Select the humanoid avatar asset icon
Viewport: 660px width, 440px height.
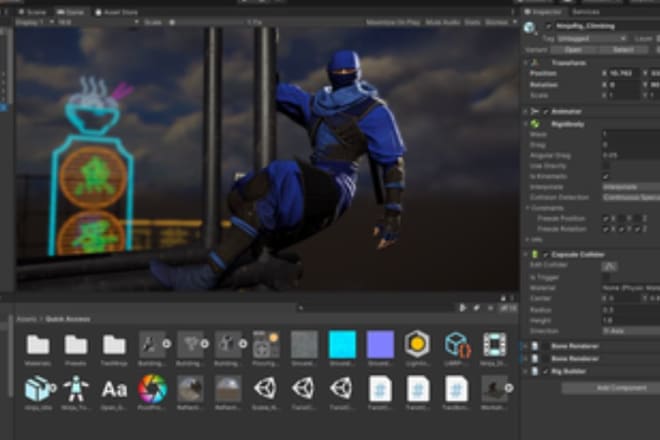[x=76, y=388]
